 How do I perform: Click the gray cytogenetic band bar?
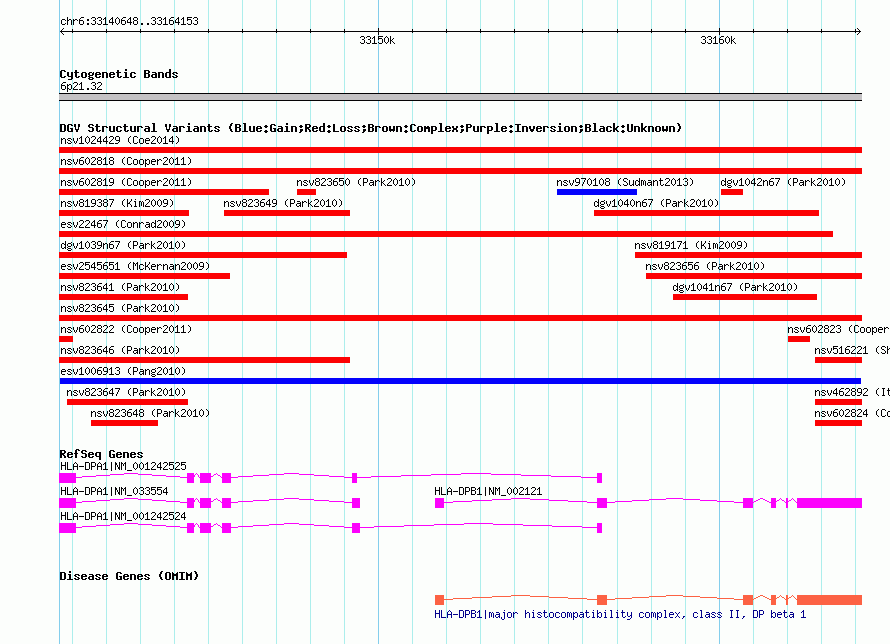click(460, 97)
